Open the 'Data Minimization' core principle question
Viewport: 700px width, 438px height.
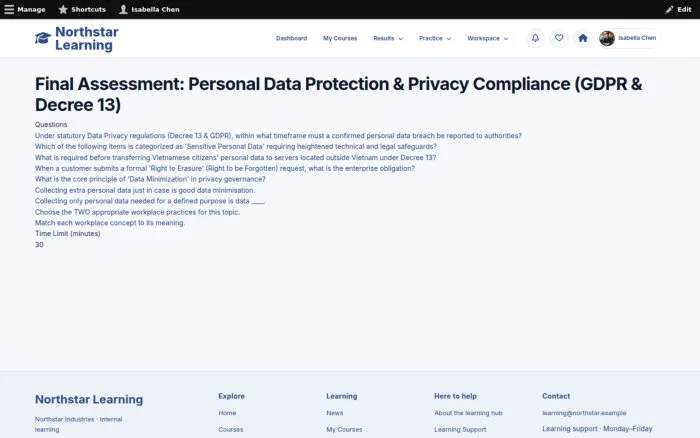(x=150, y=179)
